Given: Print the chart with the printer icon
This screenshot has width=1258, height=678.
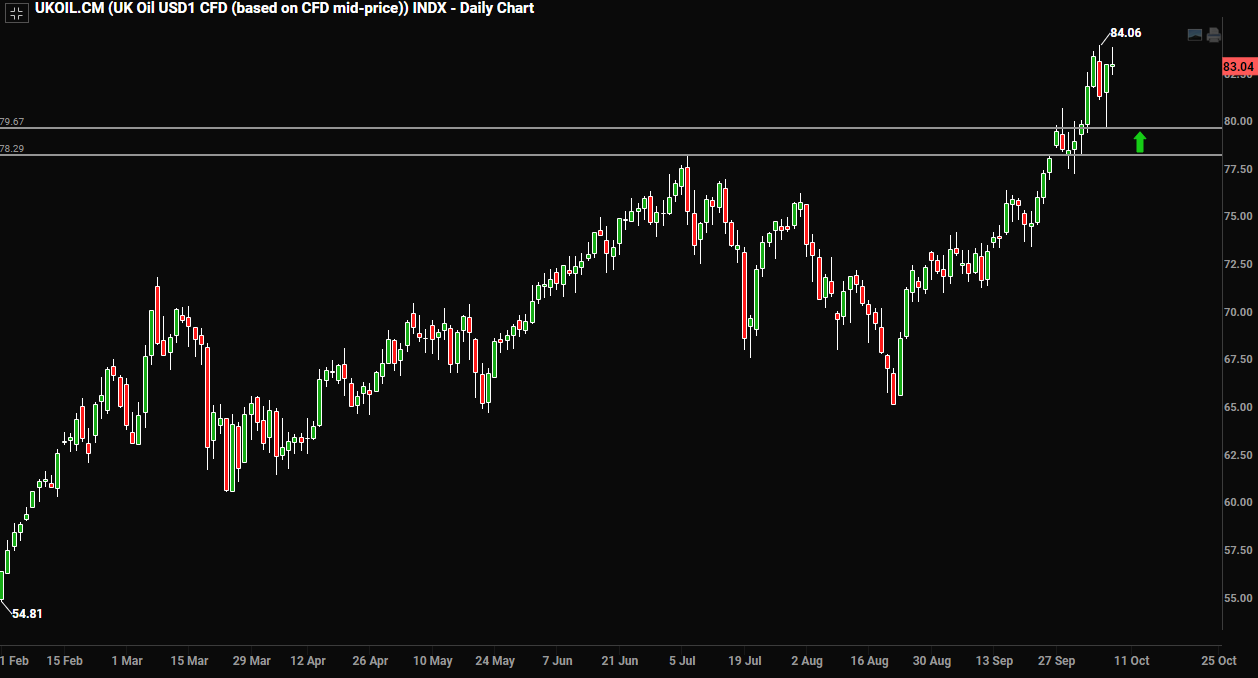Looking at the screenshot, I should 1213,35.
